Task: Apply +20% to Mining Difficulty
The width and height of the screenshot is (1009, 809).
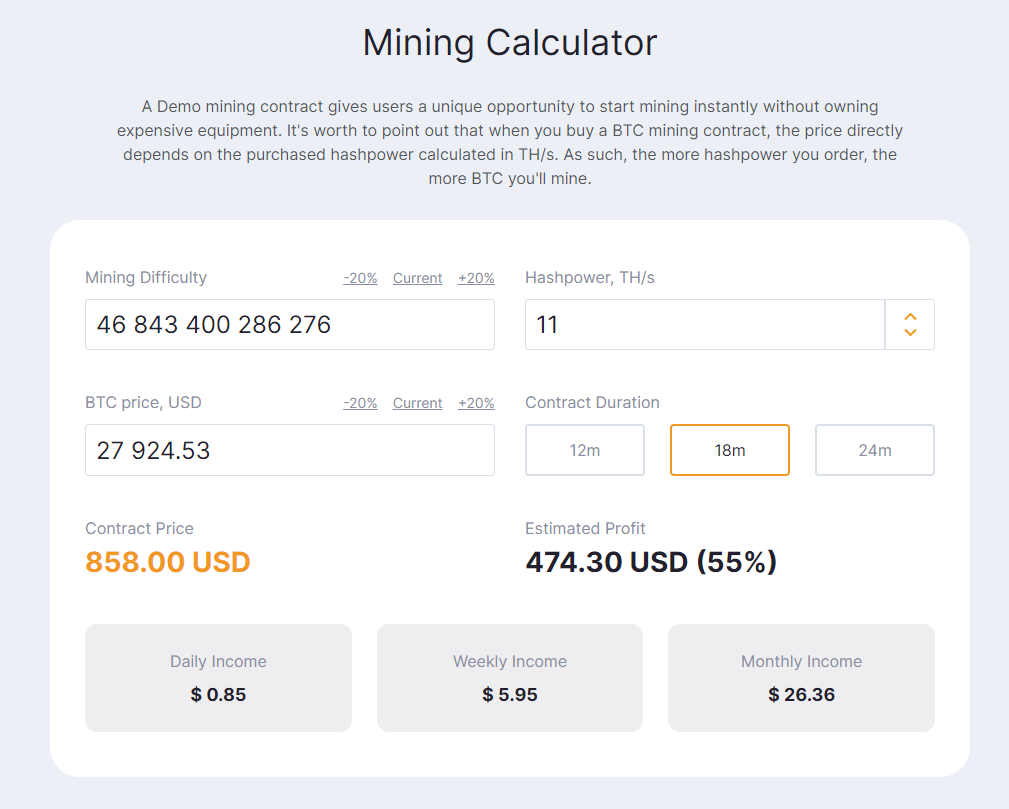Action: (x=476, y=278)
